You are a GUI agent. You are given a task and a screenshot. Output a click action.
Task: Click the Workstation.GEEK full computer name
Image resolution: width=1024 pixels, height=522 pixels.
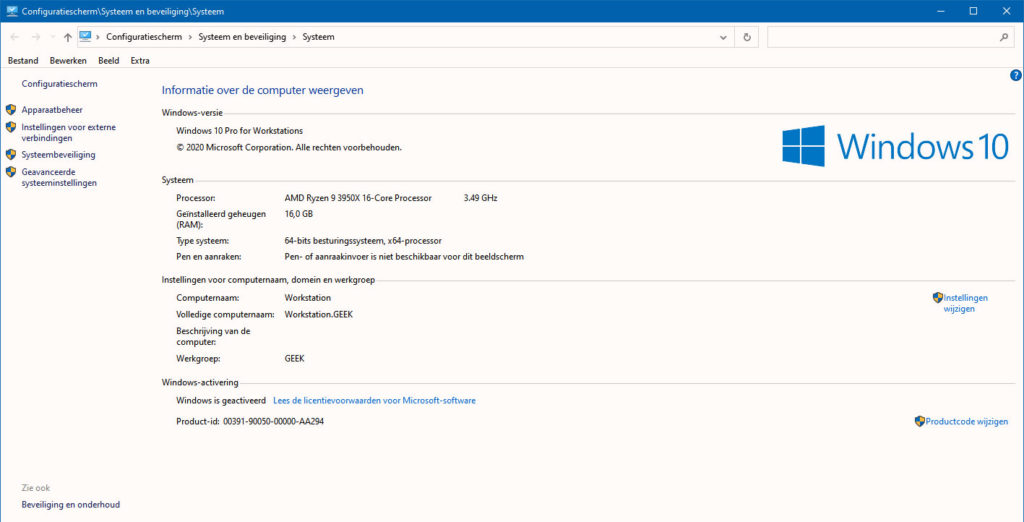pos(319,314)
